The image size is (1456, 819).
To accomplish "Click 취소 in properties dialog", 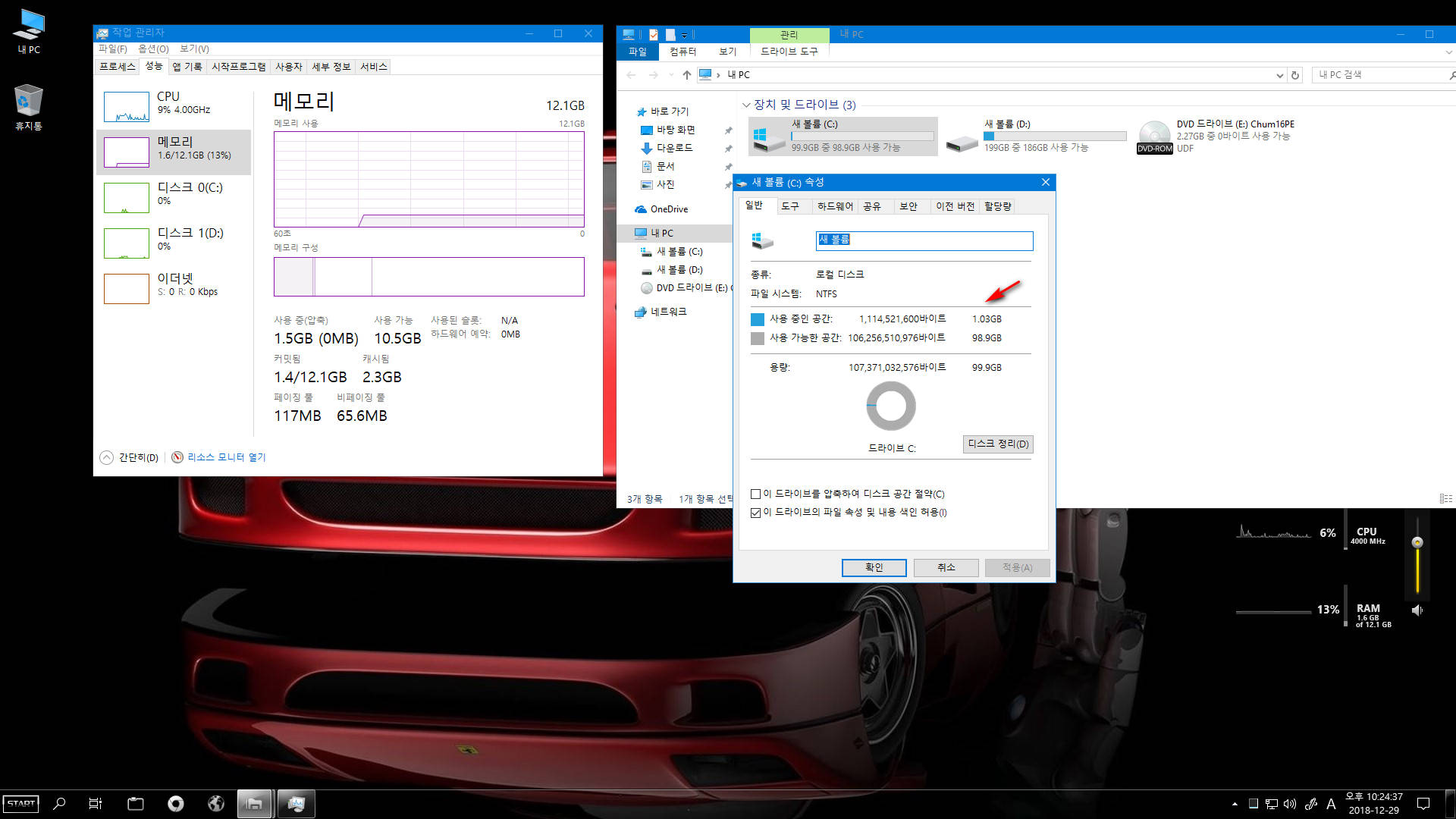I will click(946, 567).
